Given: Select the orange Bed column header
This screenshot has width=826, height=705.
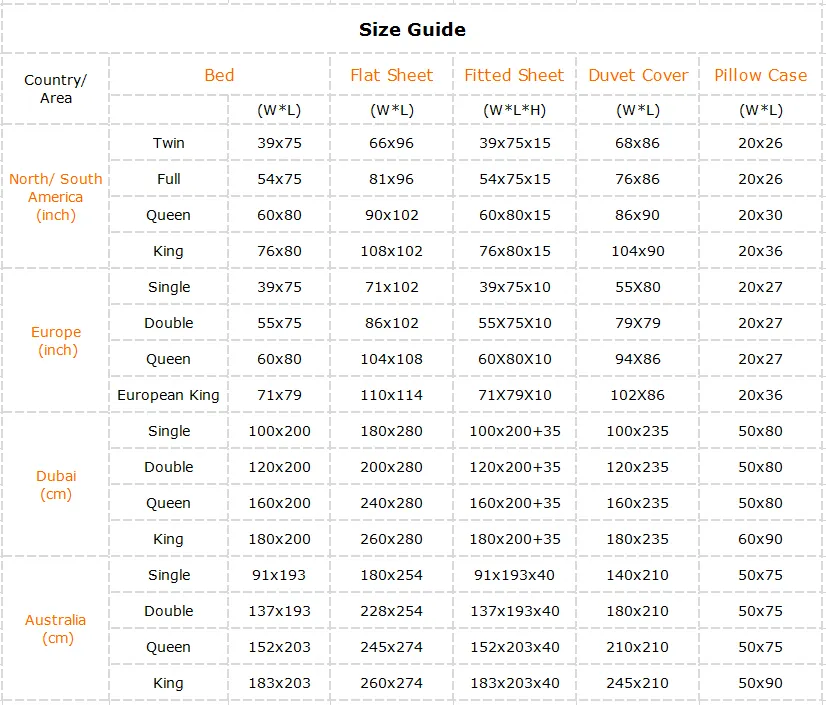Looking at the screenshot, I should click(219, 75).
